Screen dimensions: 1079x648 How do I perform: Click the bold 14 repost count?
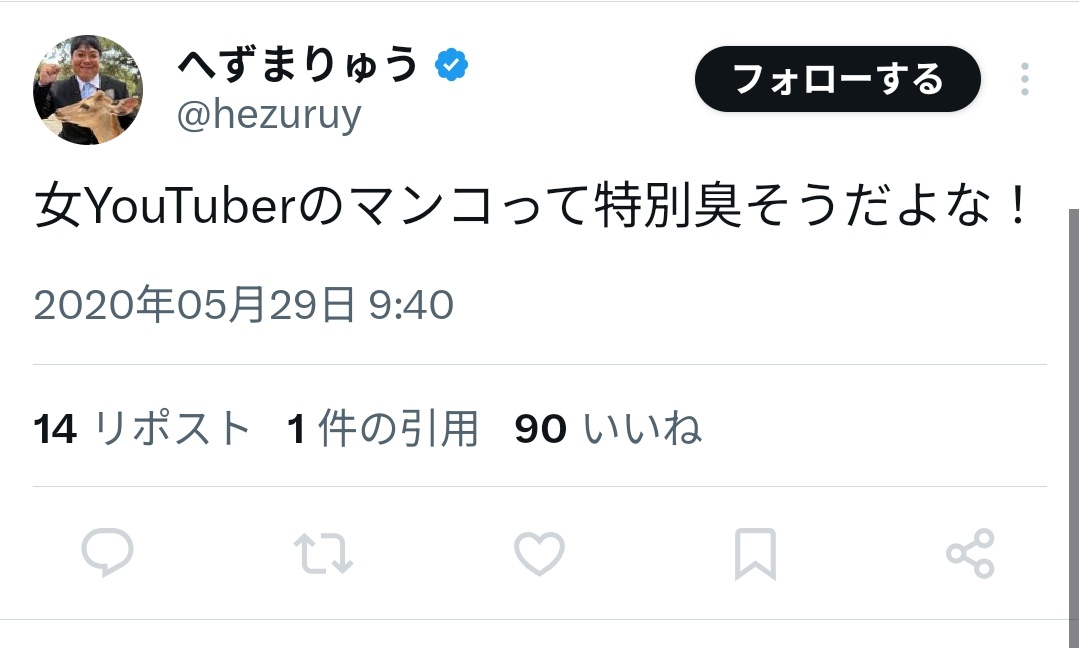(55, 429)
